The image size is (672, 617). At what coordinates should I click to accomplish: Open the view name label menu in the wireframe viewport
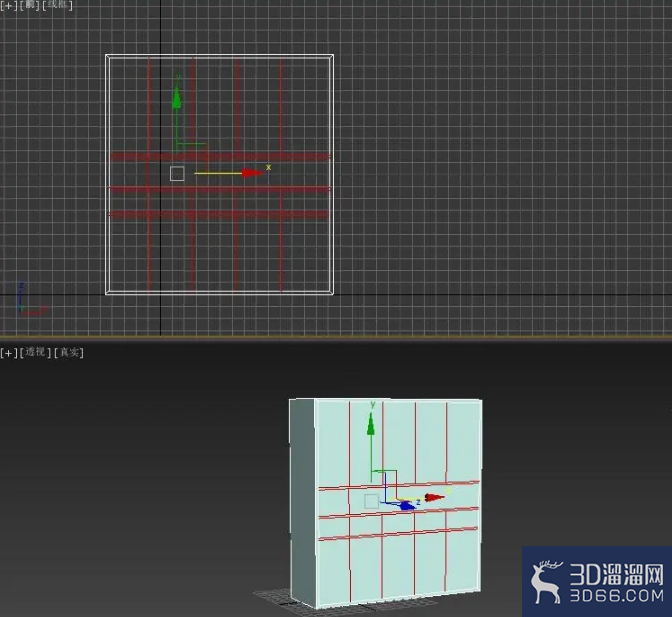pos(30,5)
